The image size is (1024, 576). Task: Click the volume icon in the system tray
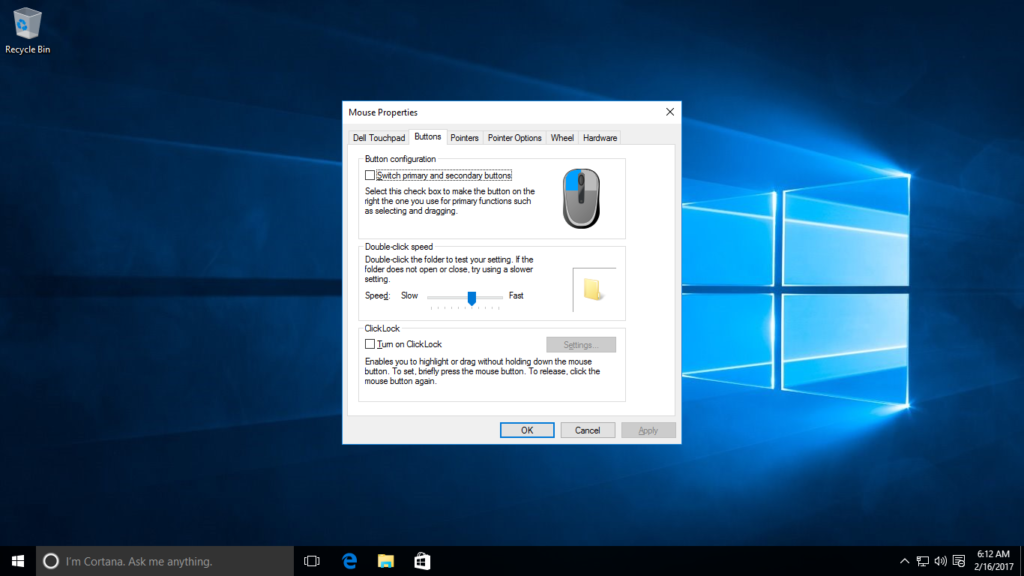point(940,560)
